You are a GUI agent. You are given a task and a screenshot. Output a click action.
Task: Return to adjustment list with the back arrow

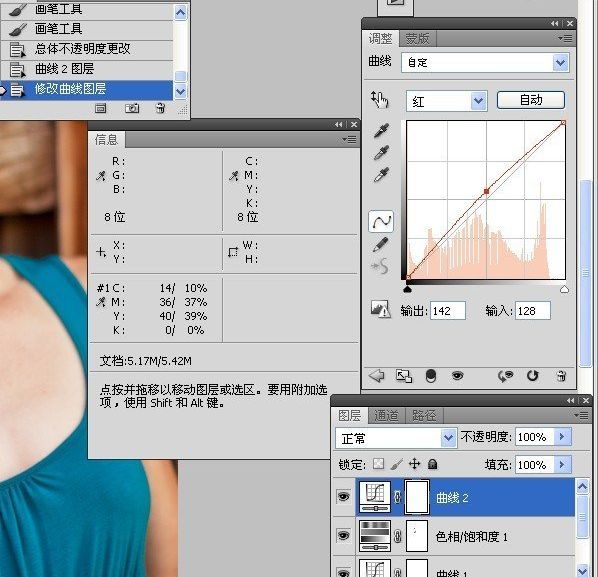(377, 376)
